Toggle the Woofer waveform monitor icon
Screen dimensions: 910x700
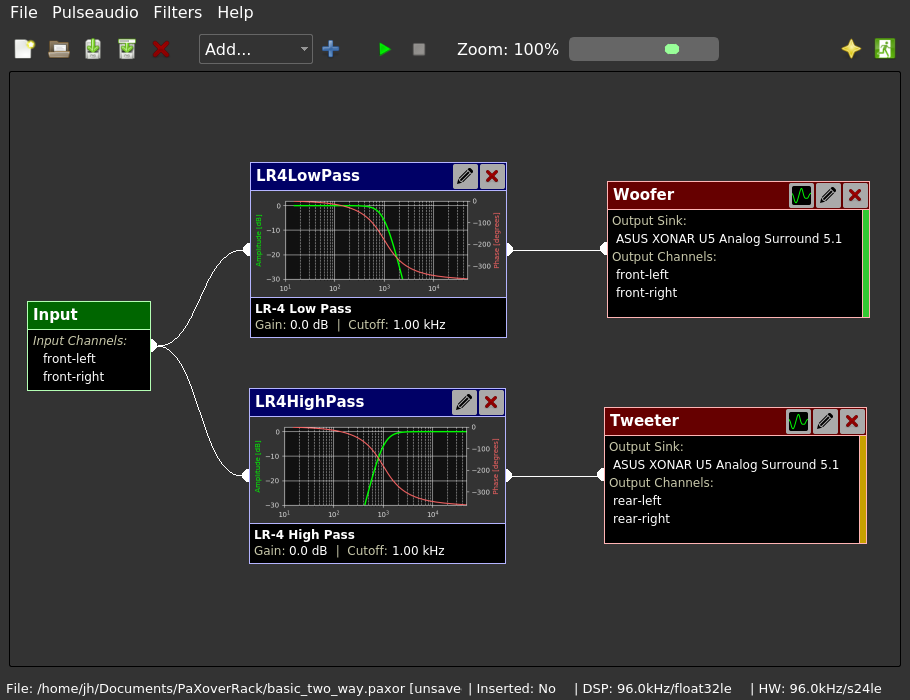coord(801,195)
